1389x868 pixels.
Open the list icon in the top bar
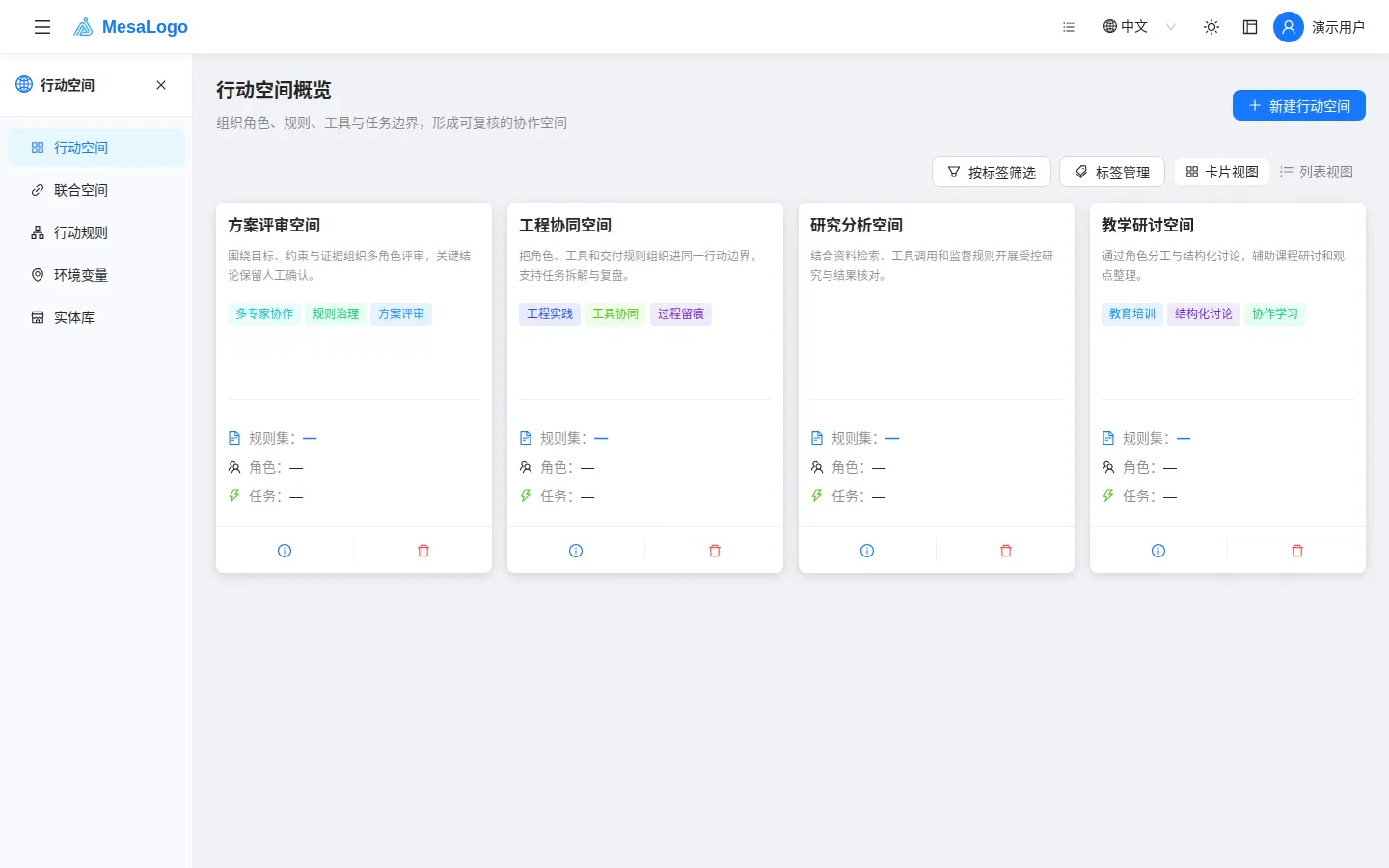1069,27
